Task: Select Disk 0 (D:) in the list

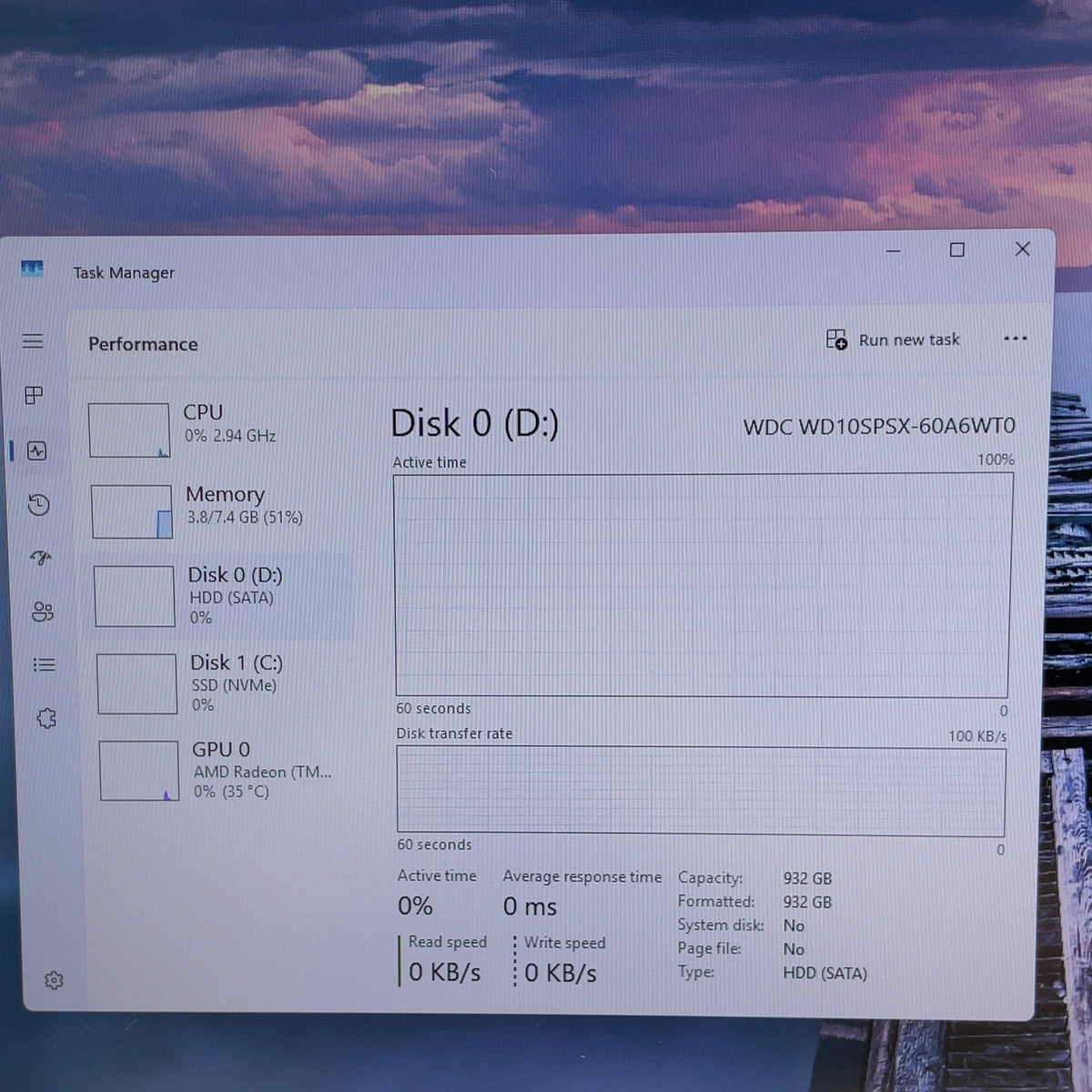Action: point(223,596)
